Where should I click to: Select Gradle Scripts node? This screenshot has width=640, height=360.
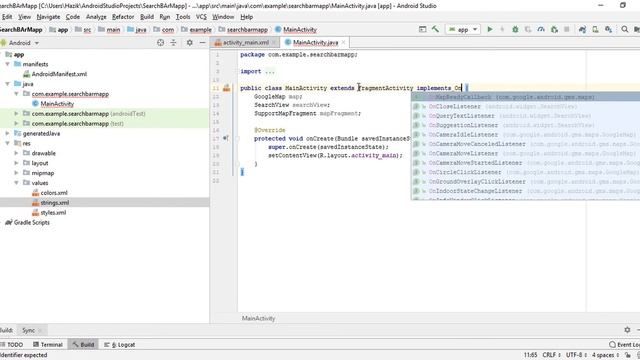tap(27, 222)
